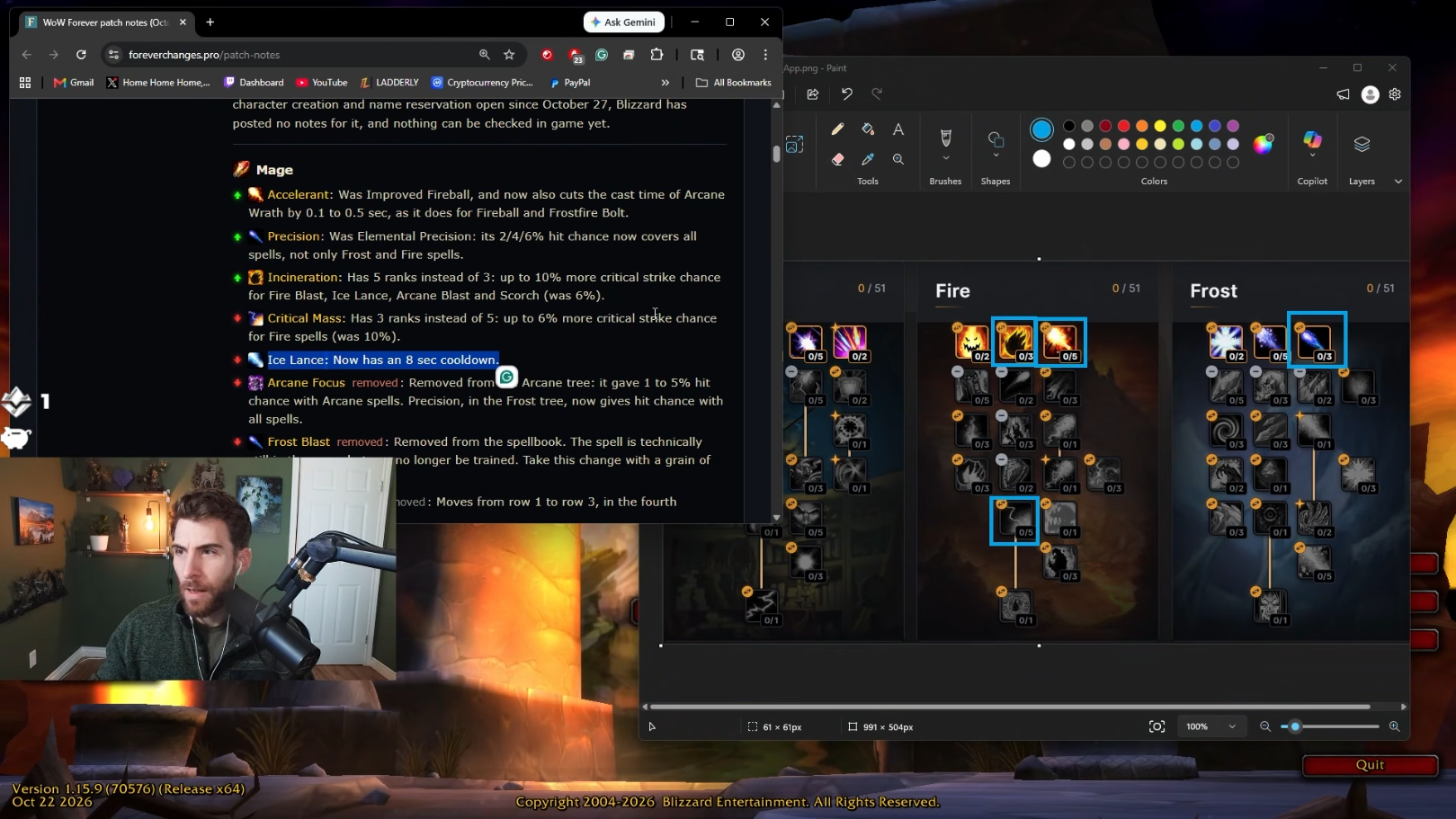Expand the Paint ribbon chevron next to Layers
Screen dimensions: 1456x819
1398,181
